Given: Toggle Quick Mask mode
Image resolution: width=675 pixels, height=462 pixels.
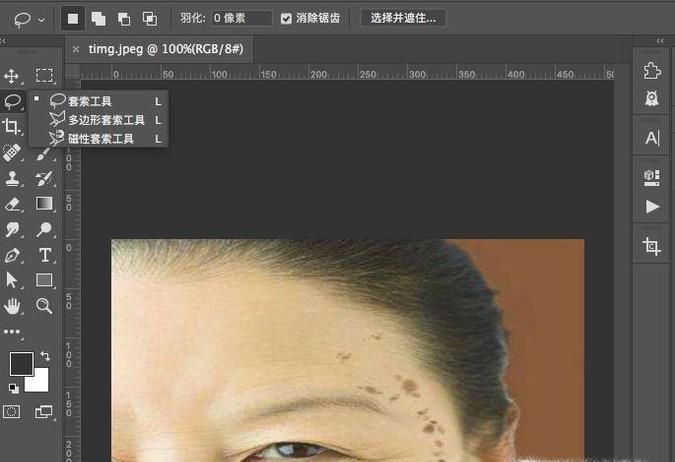Looking at the screenshot, I should click(x=12, y=412).
